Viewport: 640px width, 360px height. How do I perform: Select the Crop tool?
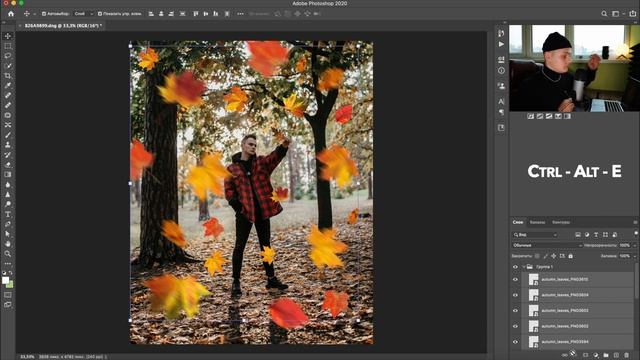click(8, 76)
